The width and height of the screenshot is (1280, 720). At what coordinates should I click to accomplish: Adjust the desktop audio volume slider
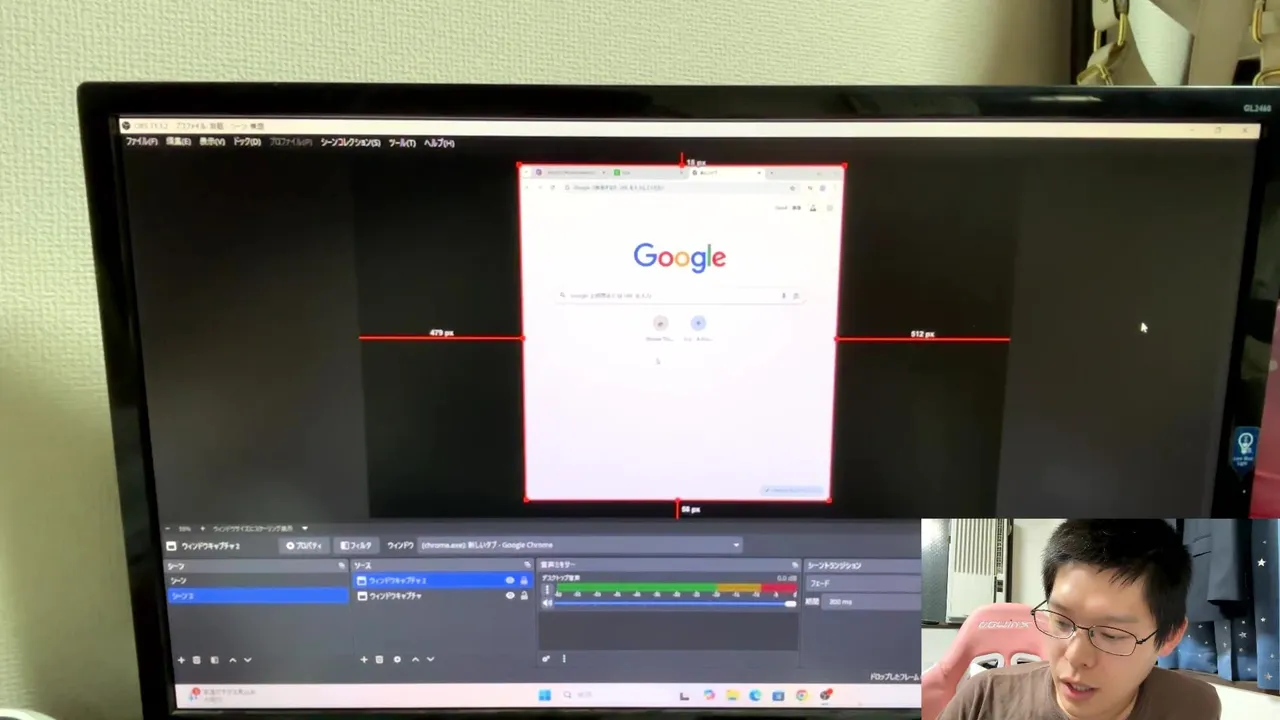click(675, 603)
